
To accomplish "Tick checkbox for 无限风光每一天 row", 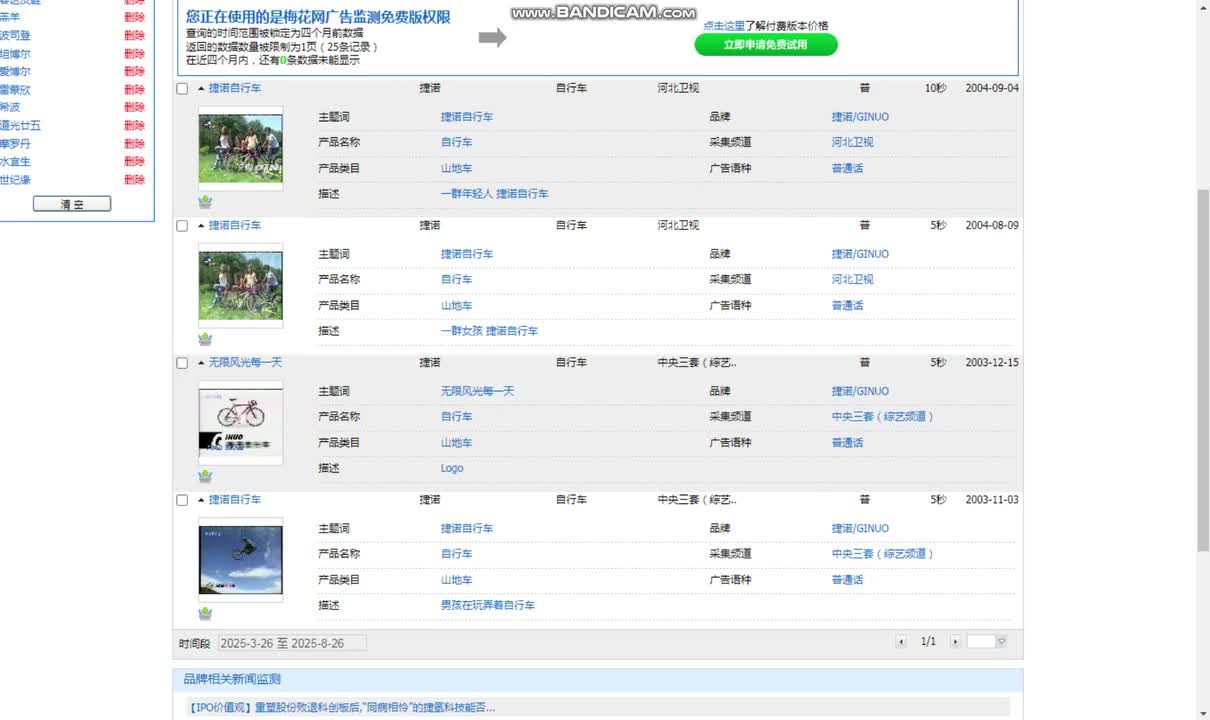I will 182,363.
